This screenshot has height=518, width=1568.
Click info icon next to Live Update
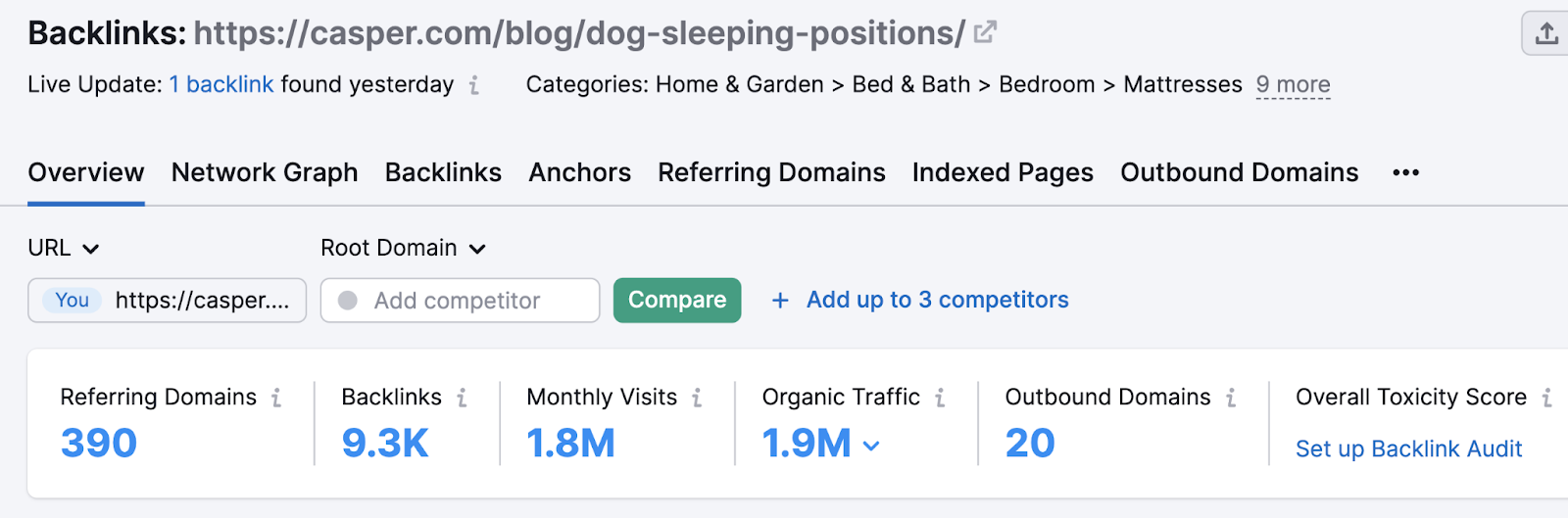[x=474, y=85]
